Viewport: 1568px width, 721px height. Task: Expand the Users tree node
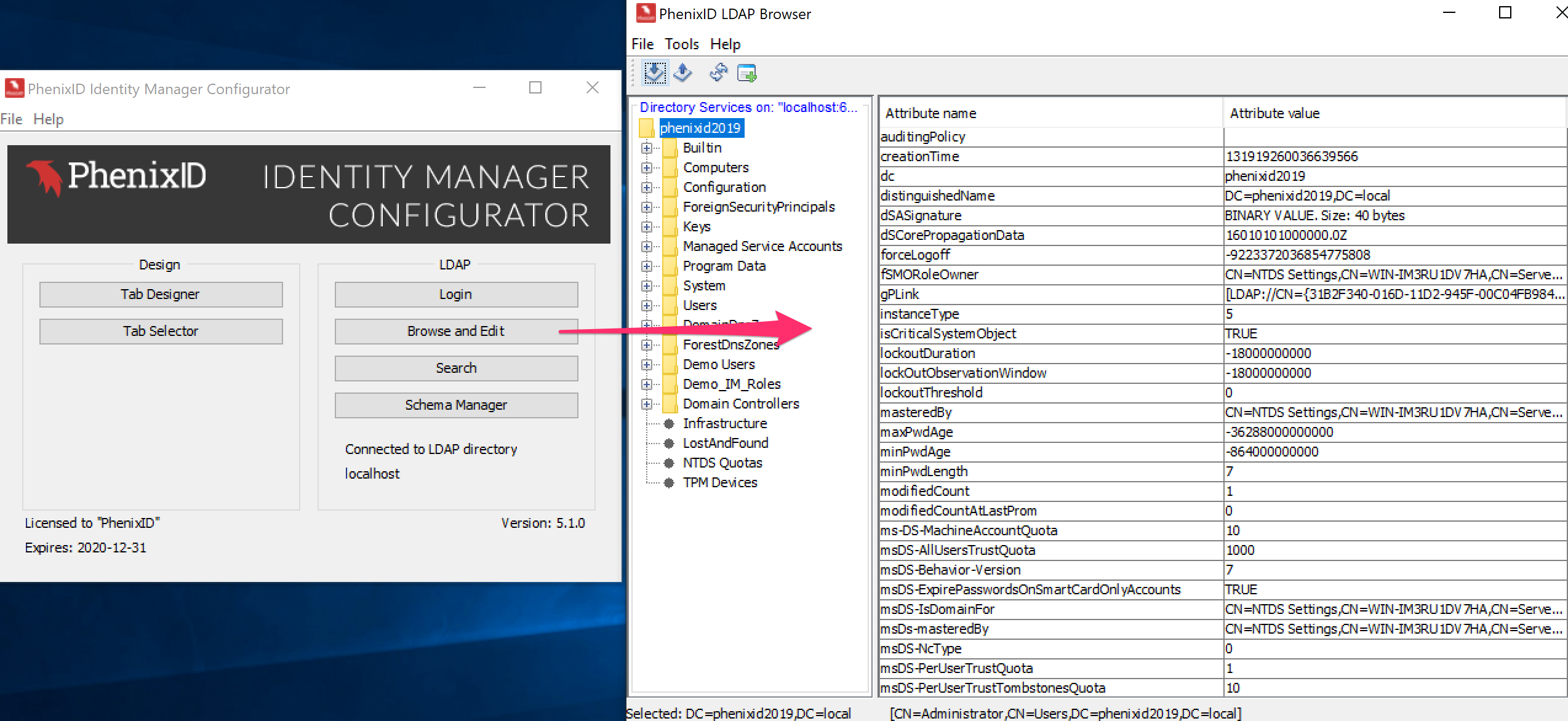click(x=646, y=305)
